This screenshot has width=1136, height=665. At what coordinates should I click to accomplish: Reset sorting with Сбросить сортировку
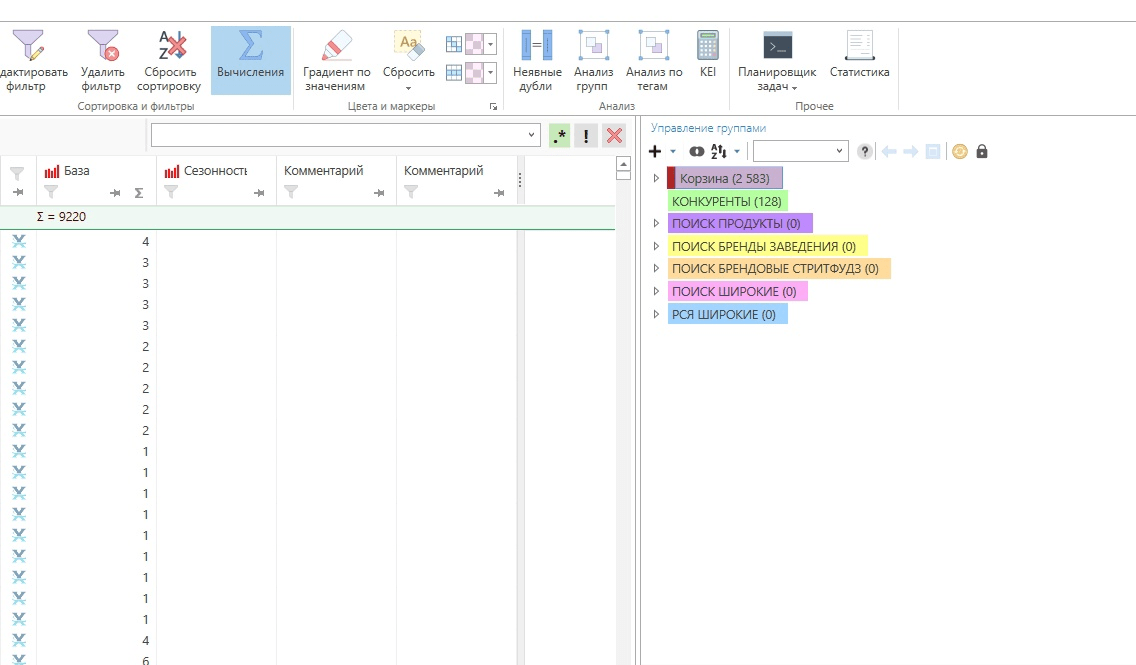tap(170, 61)
